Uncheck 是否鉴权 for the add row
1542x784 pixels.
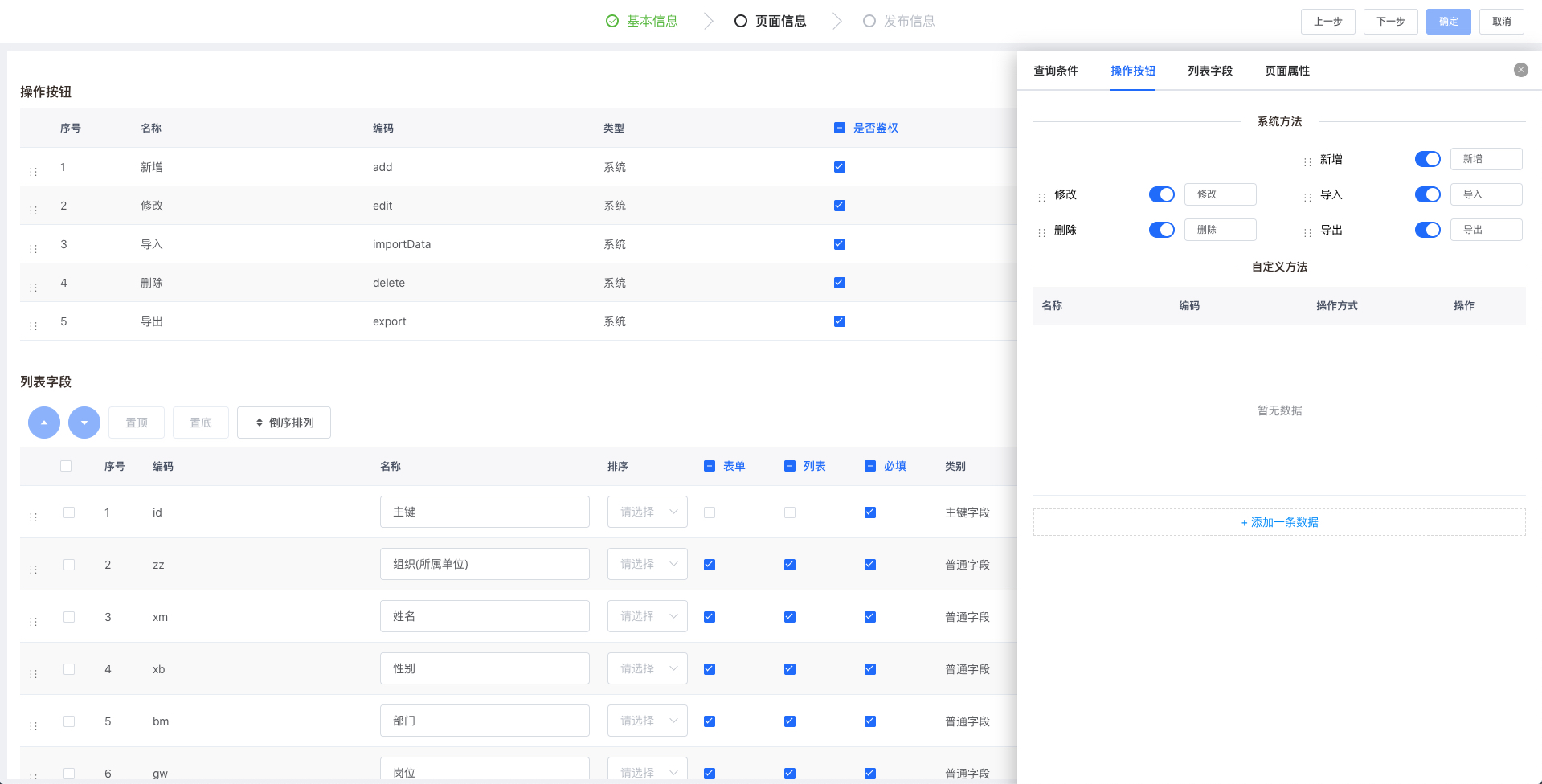coord(840,167)
